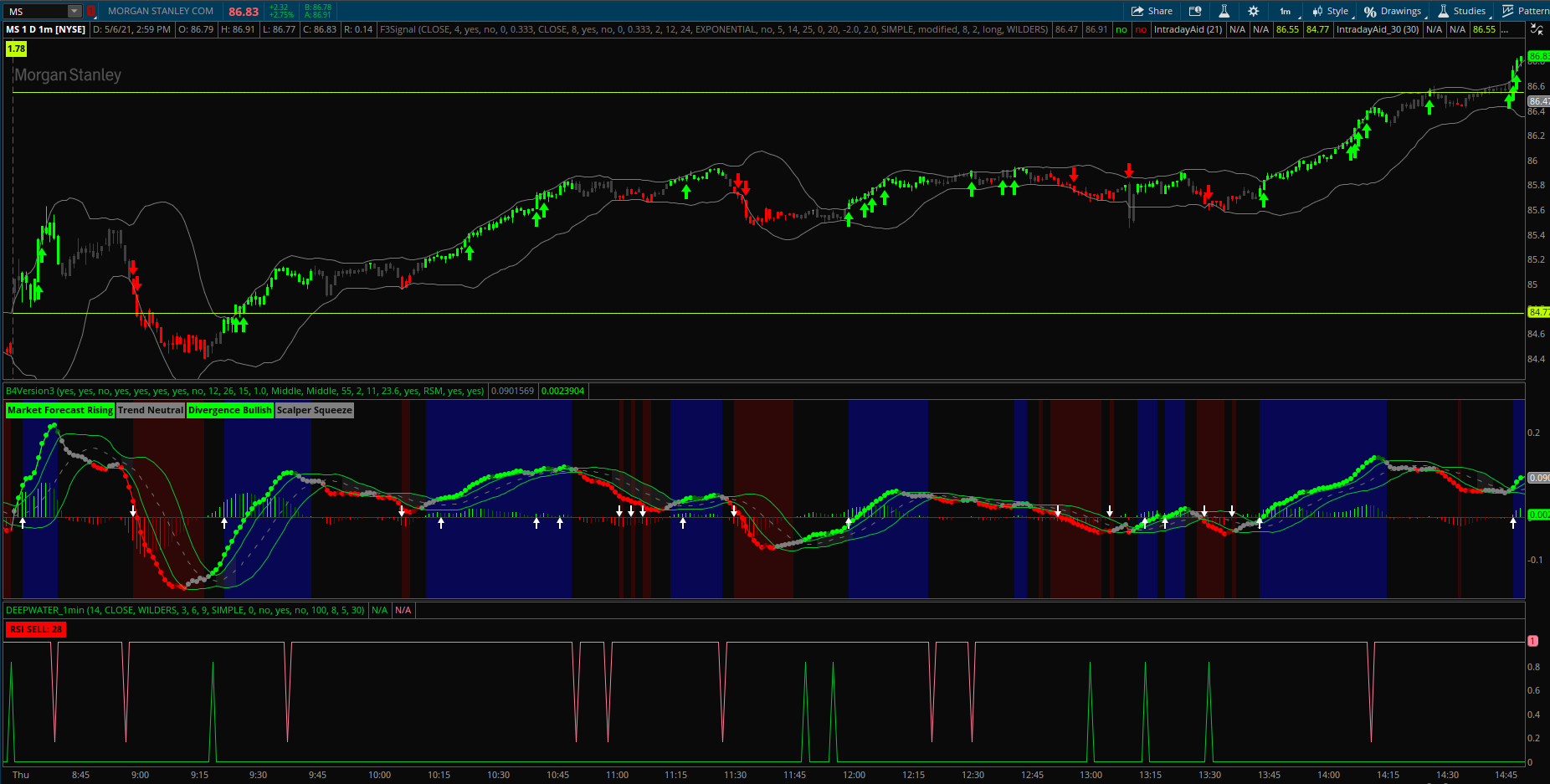Expand the 1m timeframe selector

point(1286,11)
